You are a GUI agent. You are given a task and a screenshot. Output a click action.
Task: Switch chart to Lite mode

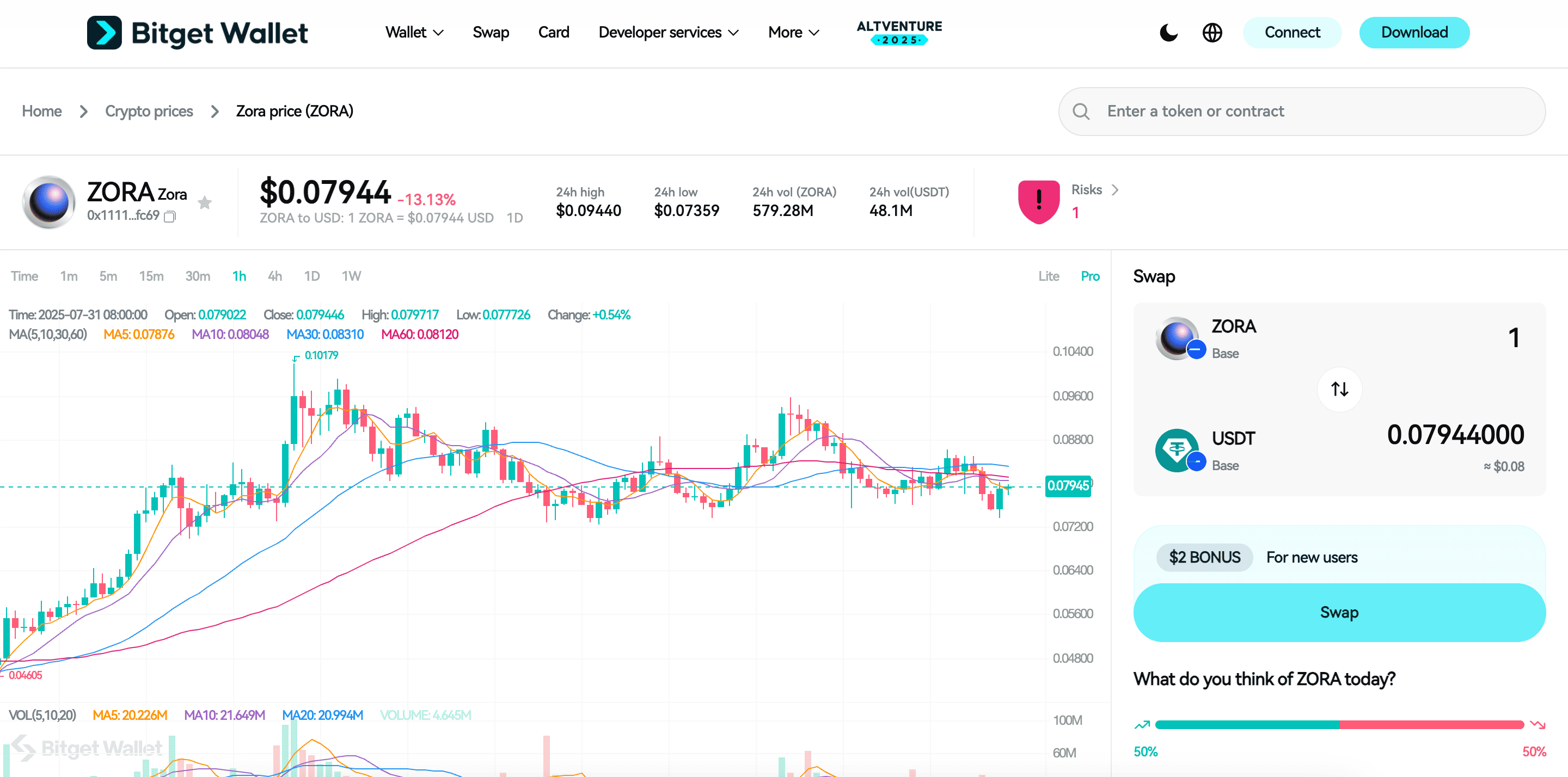pos(1048,276)
